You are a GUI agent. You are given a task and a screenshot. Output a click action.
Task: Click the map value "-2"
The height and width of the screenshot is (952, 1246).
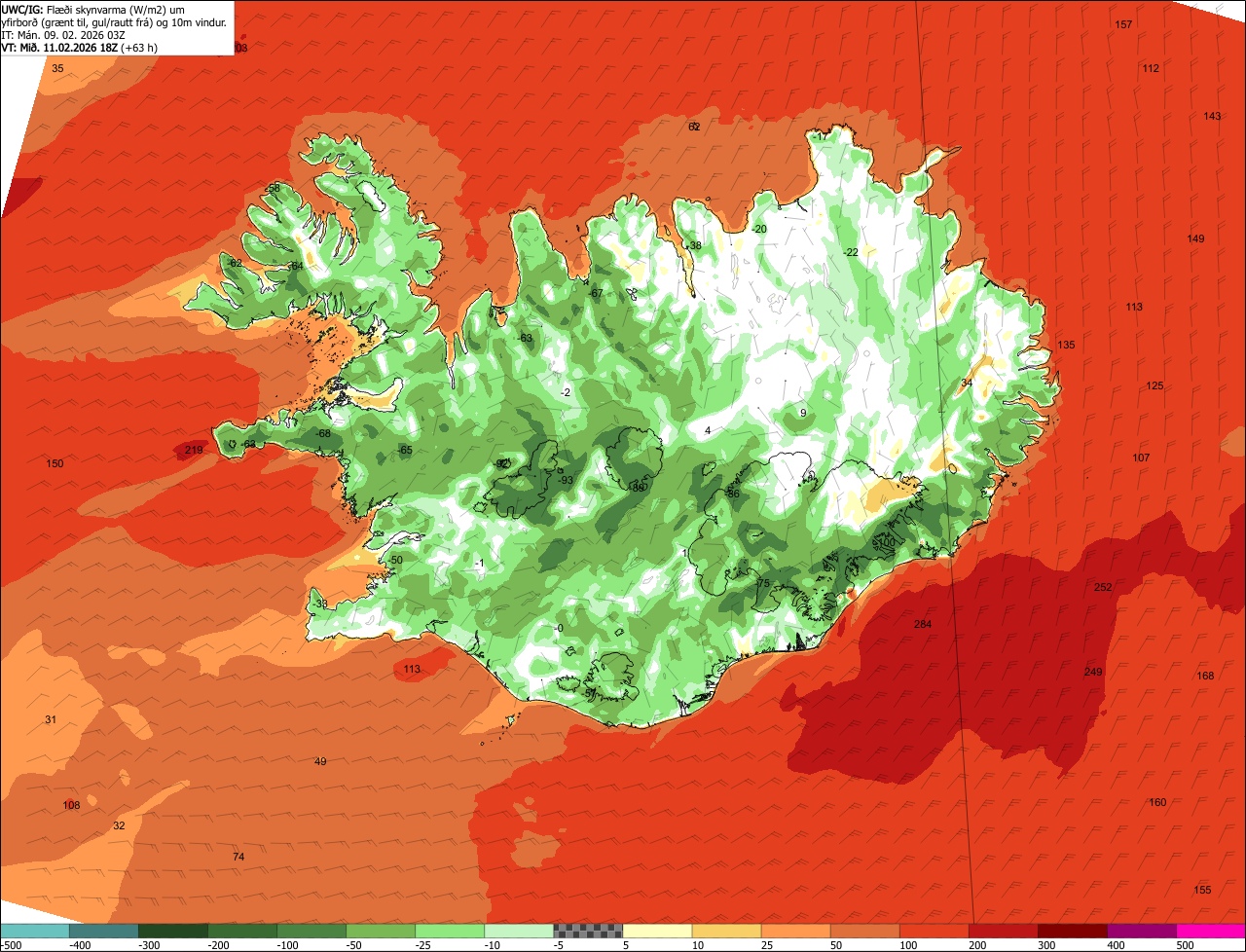tap(566, 392)
